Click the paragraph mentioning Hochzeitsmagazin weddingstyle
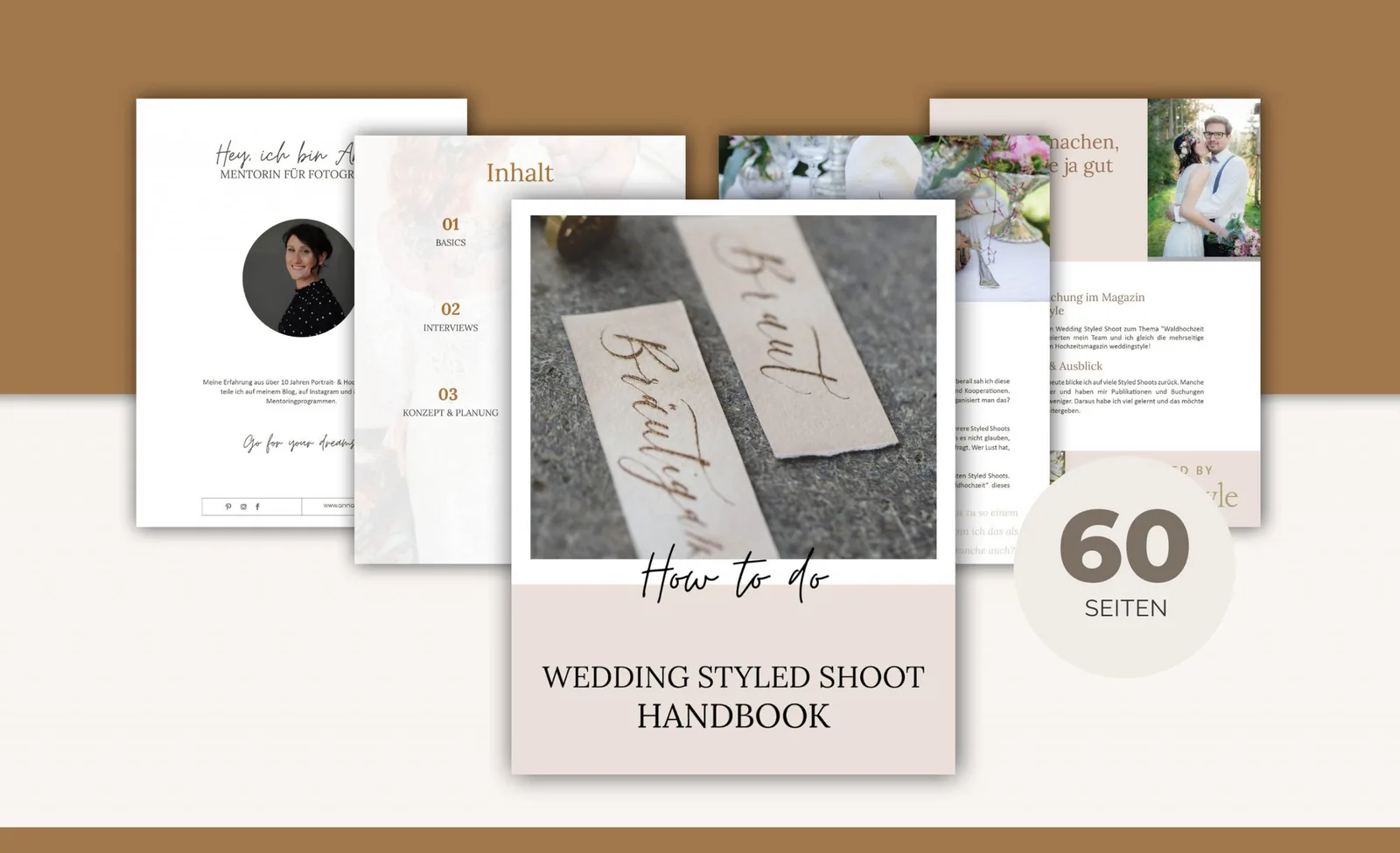Viewport: 1400px width, 853px height. point(1127,337)
